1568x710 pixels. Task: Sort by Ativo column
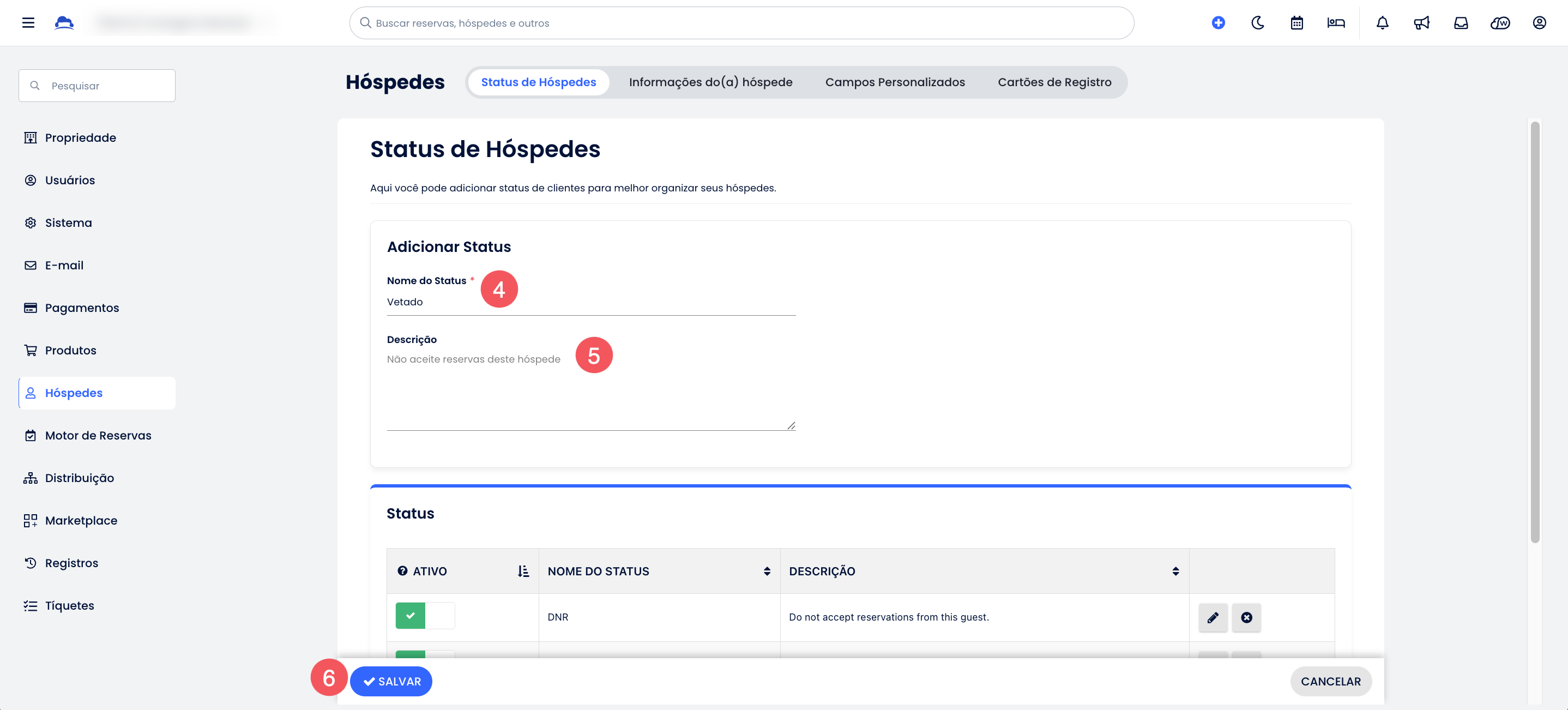(x=523, y=571)
